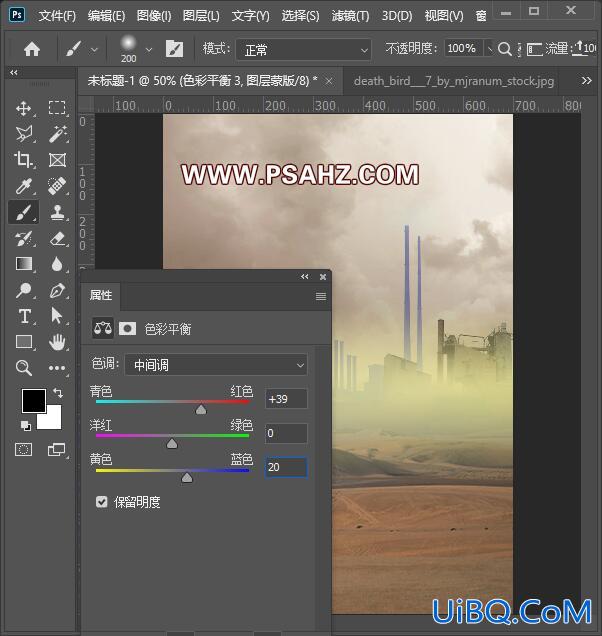Open the Edit Toolbar three-dots menu
The image size is (602, 636).
57,368
